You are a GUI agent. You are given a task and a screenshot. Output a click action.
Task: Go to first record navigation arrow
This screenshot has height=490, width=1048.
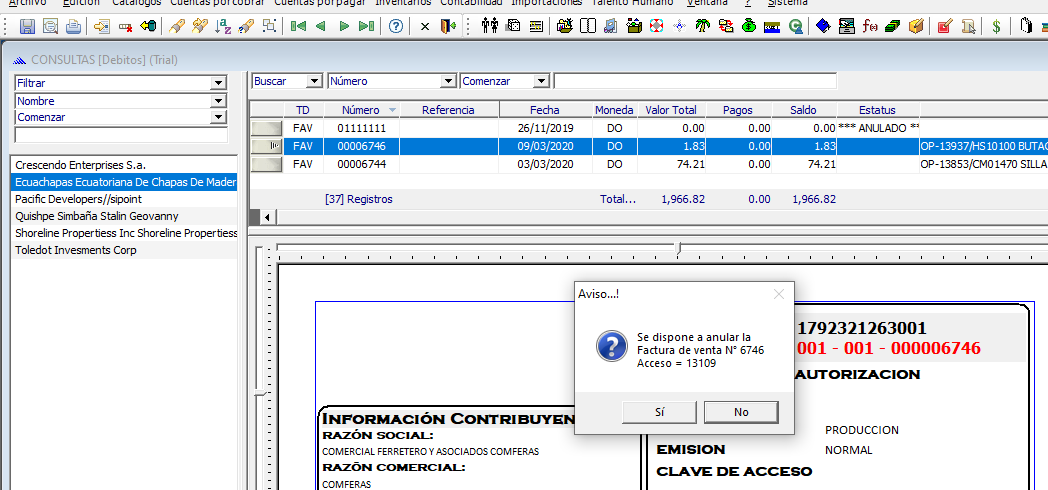click(x=297, y=26)
